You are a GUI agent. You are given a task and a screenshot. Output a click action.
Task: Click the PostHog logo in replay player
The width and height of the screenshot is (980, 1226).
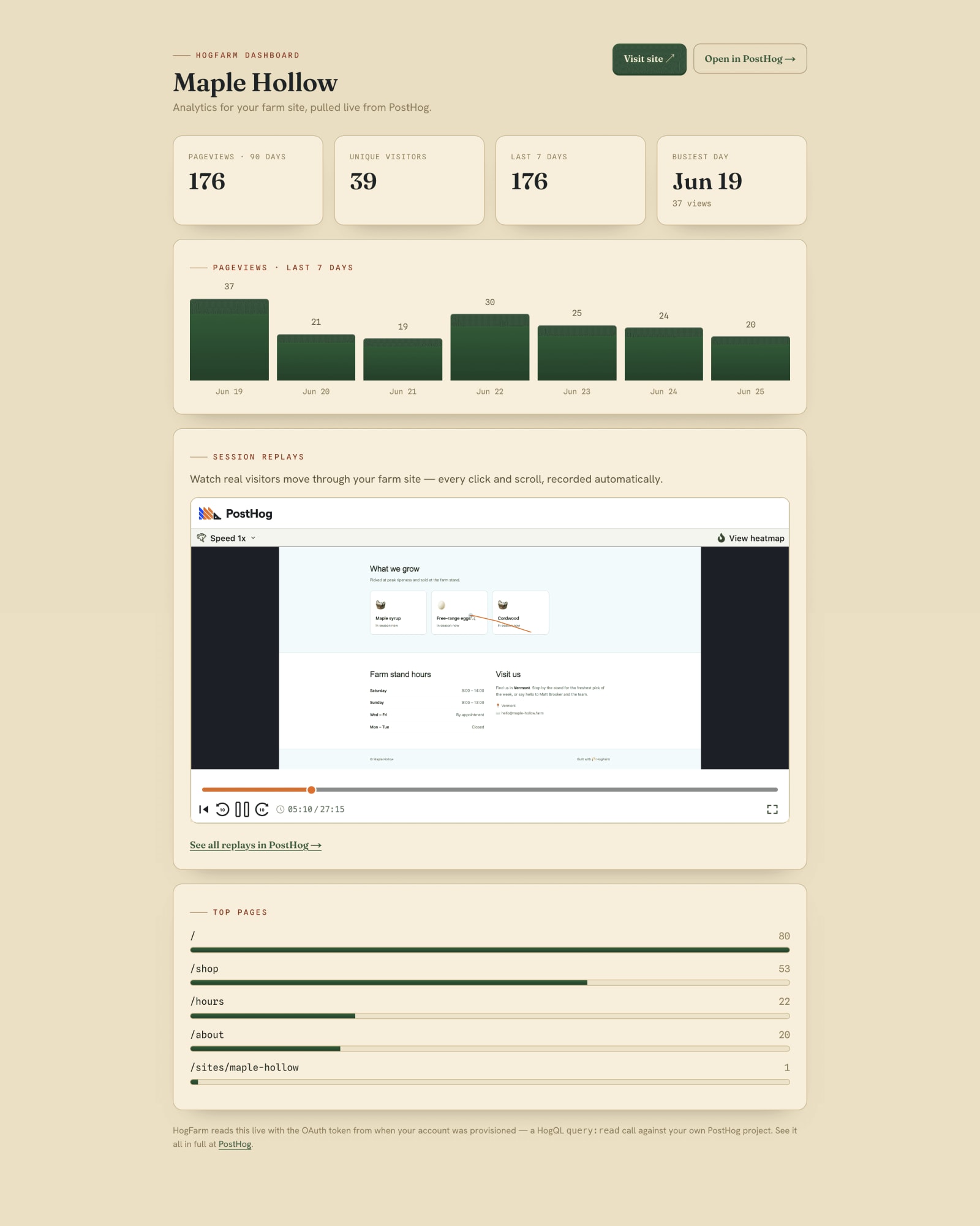tap(235, 513)
